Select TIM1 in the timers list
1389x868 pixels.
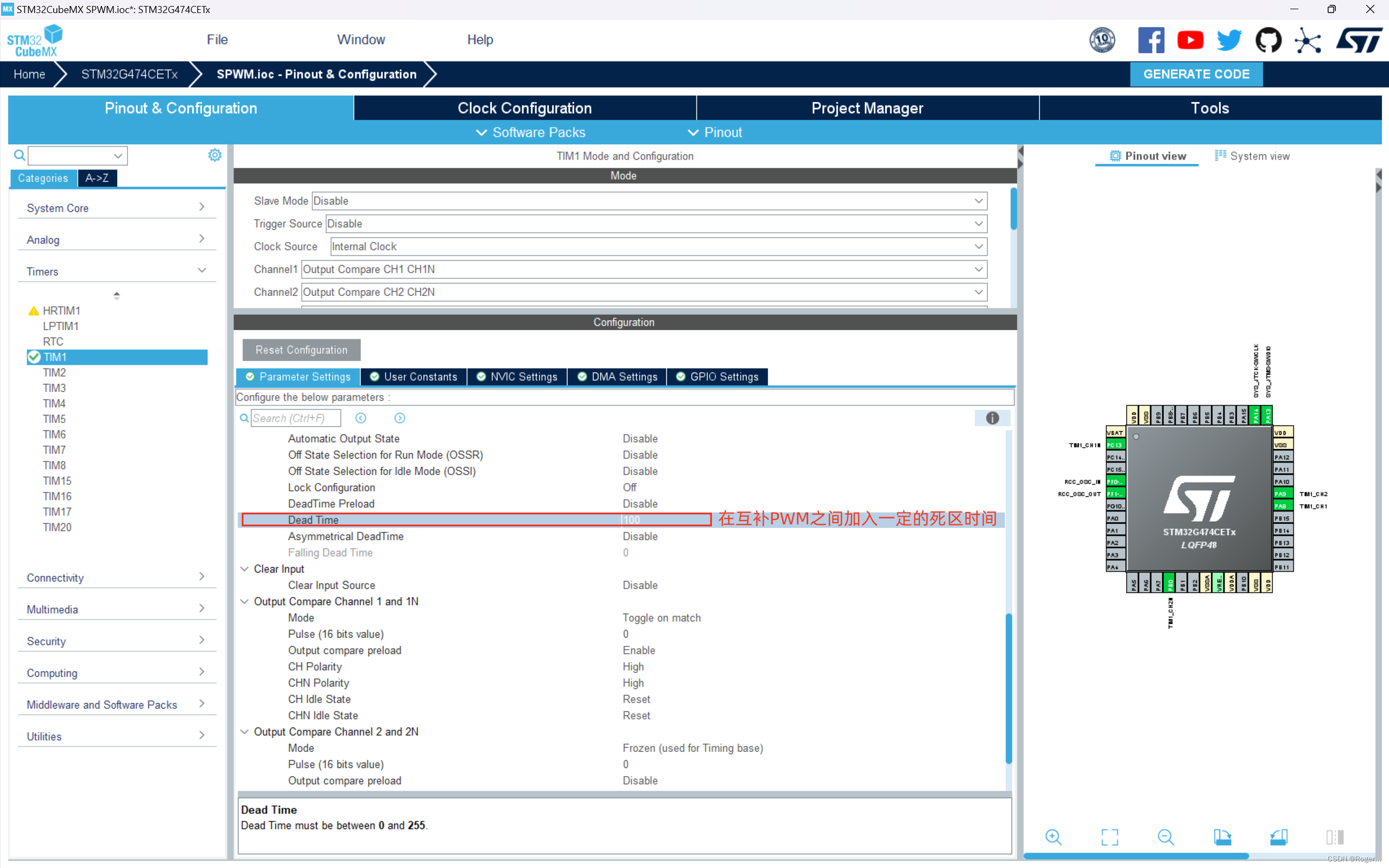(x=56, y=357)
